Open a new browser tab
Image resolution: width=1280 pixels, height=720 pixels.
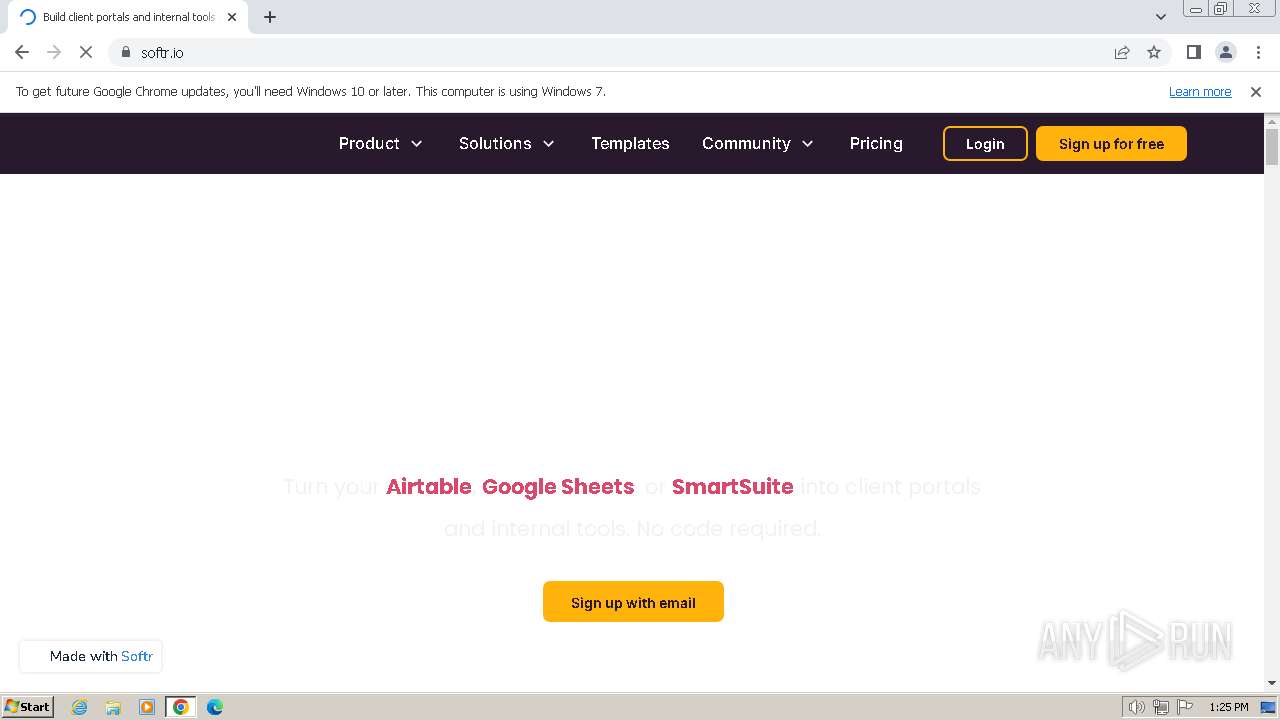(x=270, y=17)
